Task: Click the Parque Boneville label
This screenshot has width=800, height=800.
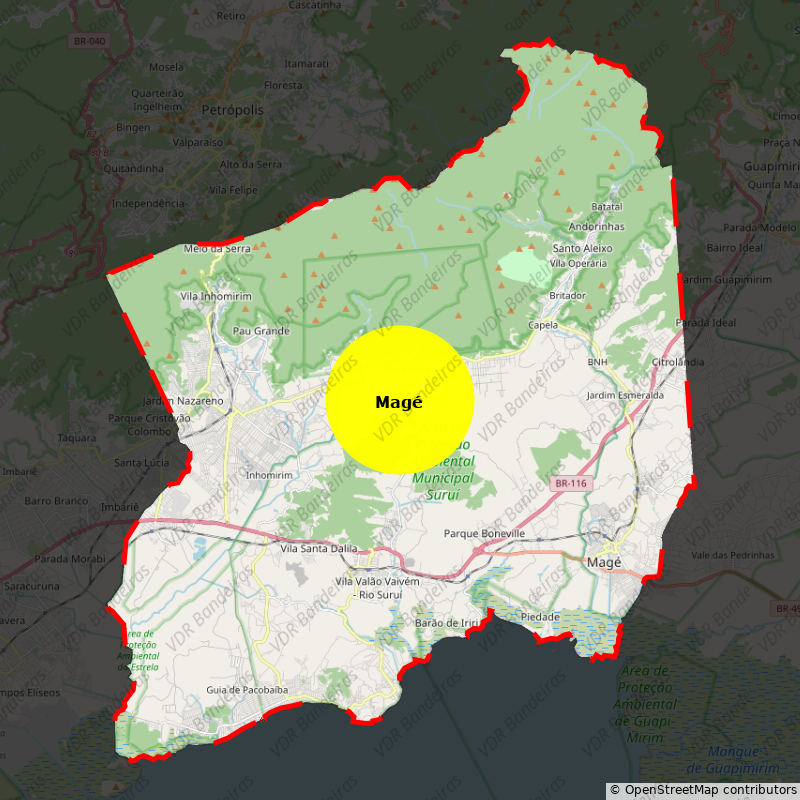Action: coord(484,534)
